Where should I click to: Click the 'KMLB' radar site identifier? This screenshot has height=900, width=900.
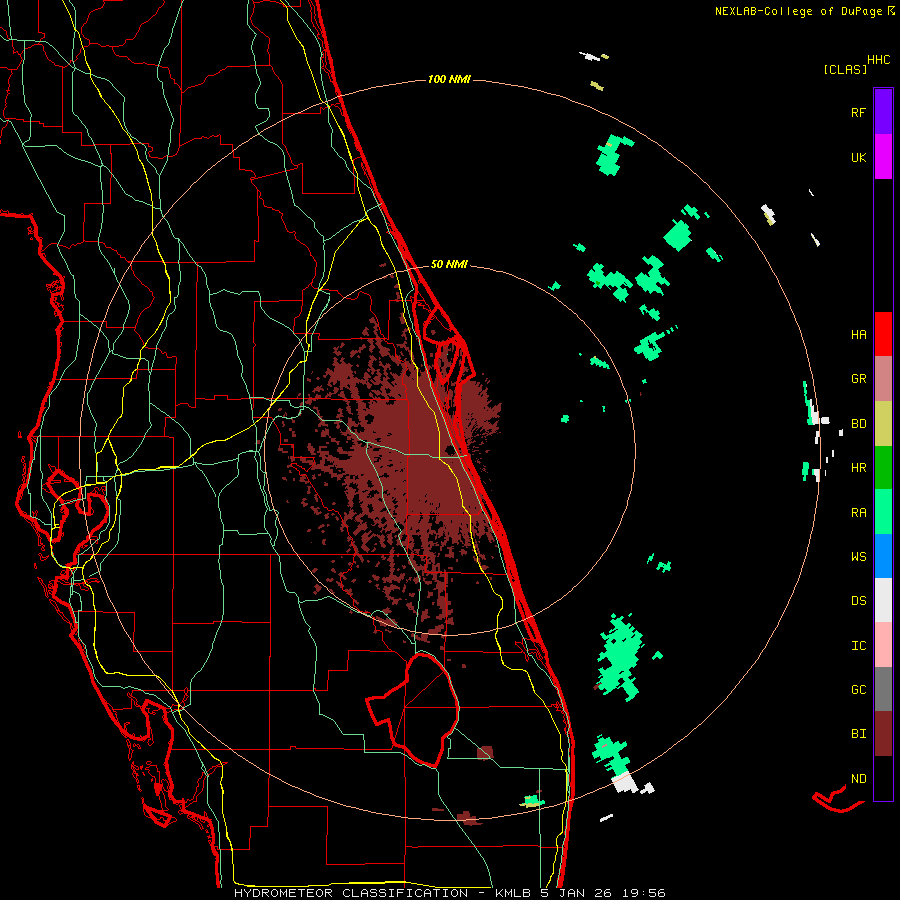(x=513, y=893)
